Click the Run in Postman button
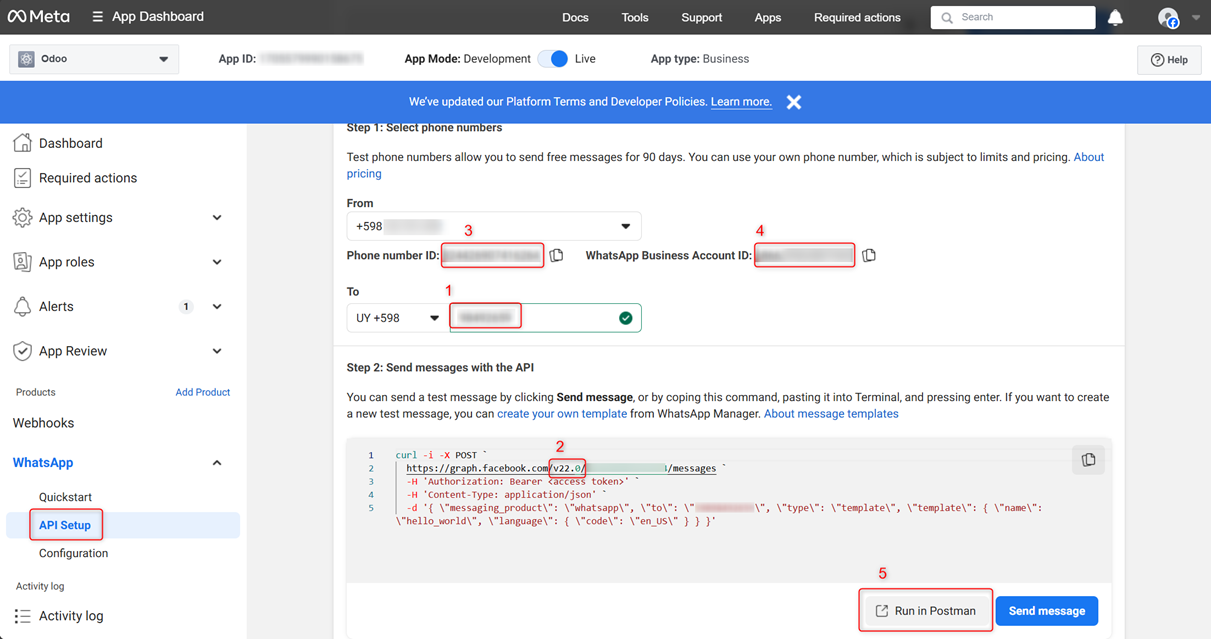The height and width of the screenshot is (639, 1211). click(926, 611)
